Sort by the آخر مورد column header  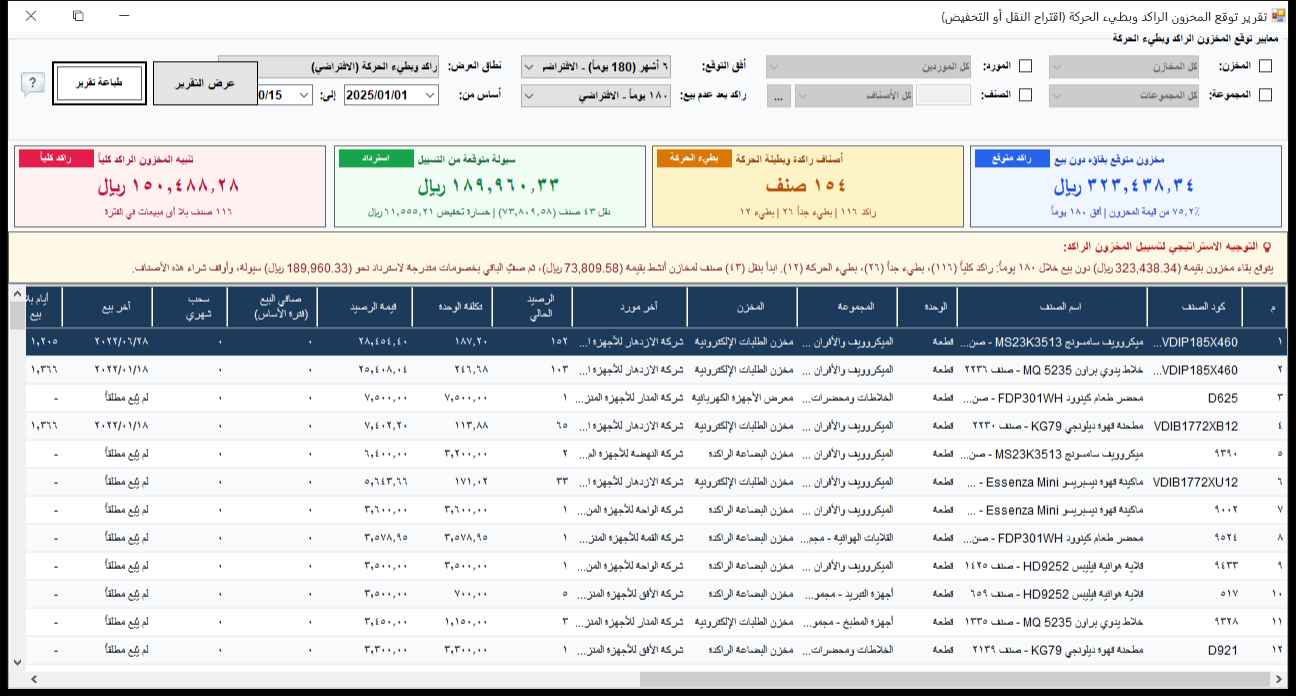pyautogui.click(x=631, y=306)
